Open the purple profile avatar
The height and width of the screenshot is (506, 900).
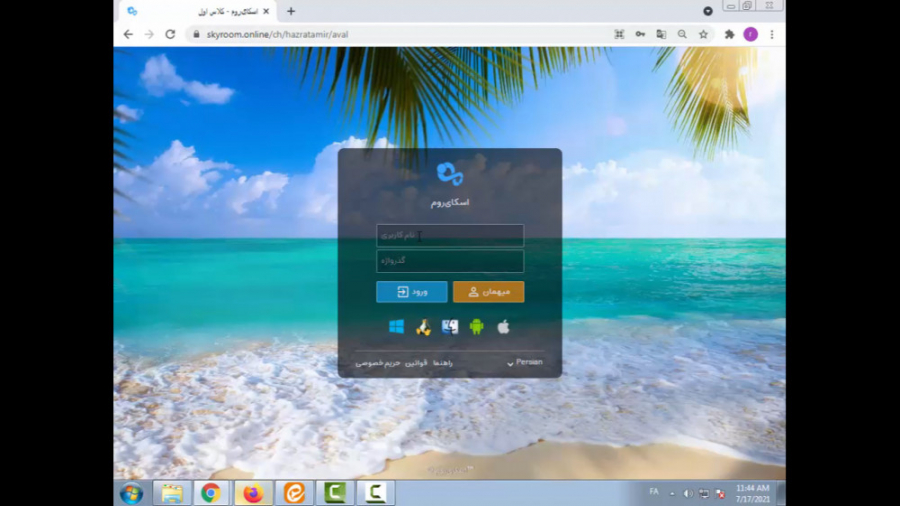point(750,34)
